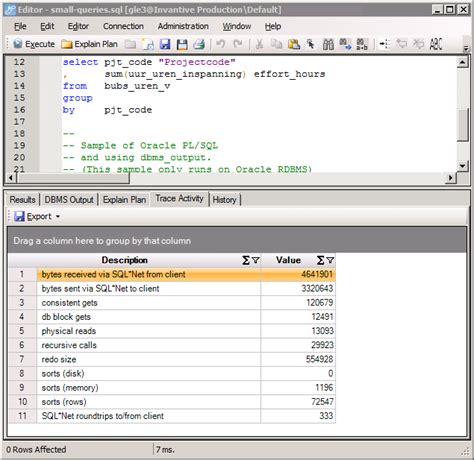This screenshot has width=474, height=460.
Task: Click the Undo arrow icon
Action: [x=220, y=44]
